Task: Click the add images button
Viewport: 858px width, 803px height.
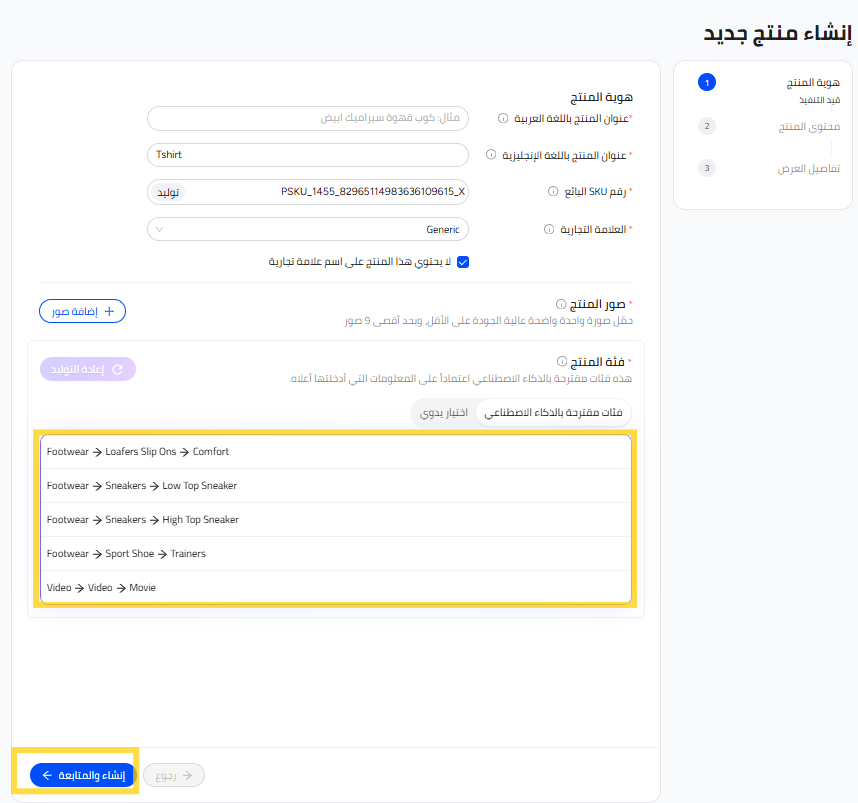Action: coord(83,311)
